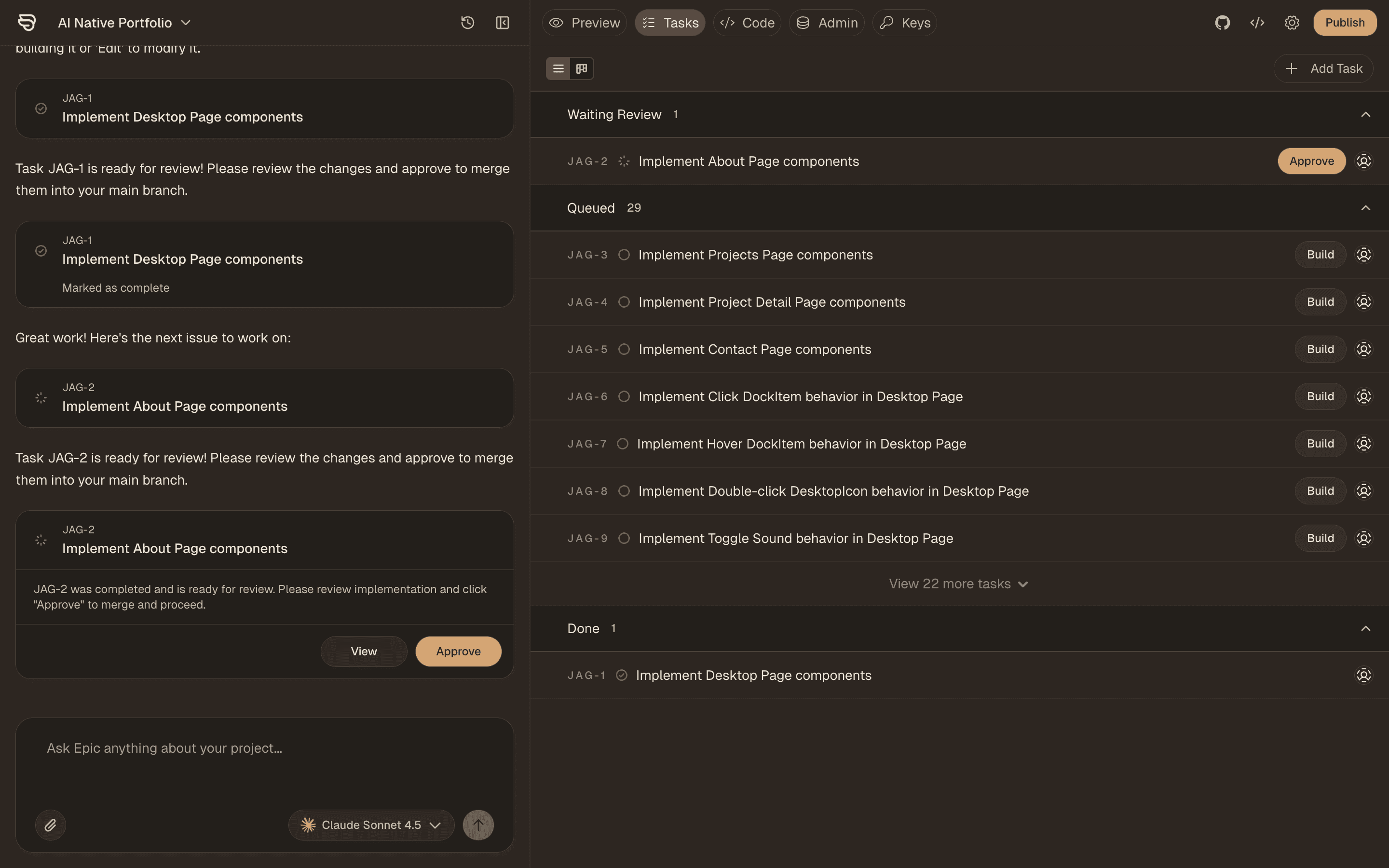Click the app logo in top-left corner
This screenshot has height=868, width=1389.
pos(26,22)
